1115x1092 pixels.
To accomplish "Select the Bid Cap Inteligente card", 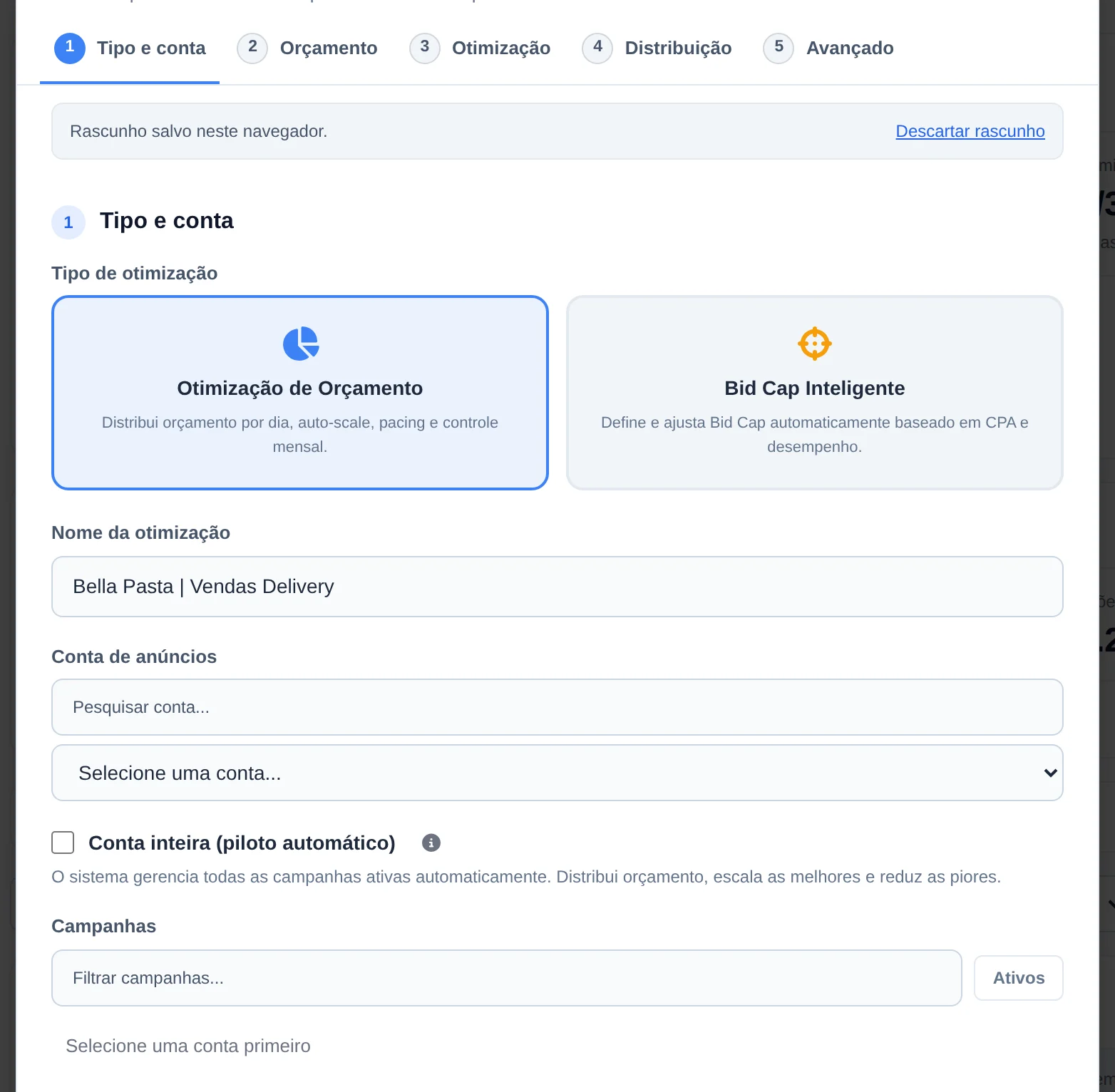I will 815,393.
